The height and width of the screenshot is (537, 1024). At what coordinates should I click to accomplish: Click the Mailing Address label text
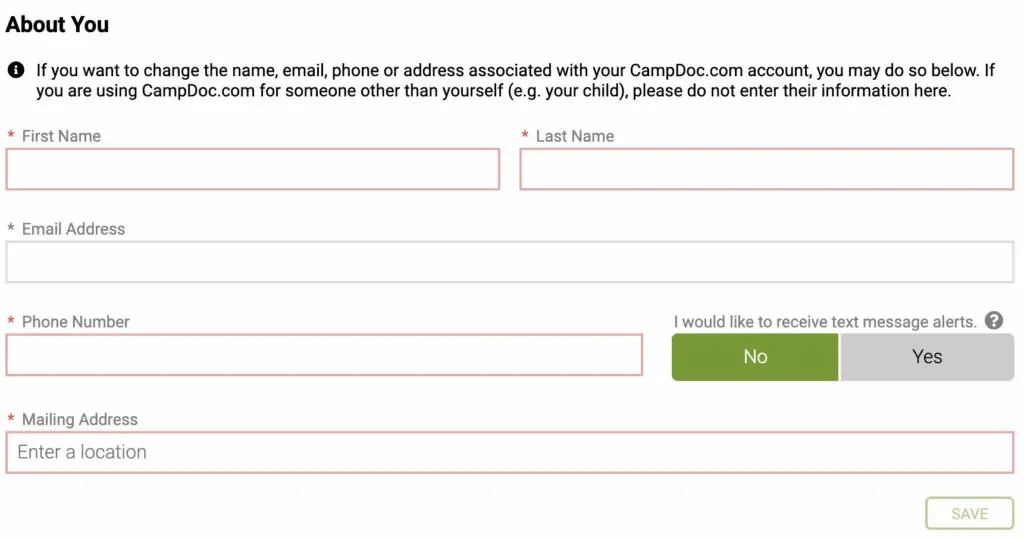tap(80, 420)
